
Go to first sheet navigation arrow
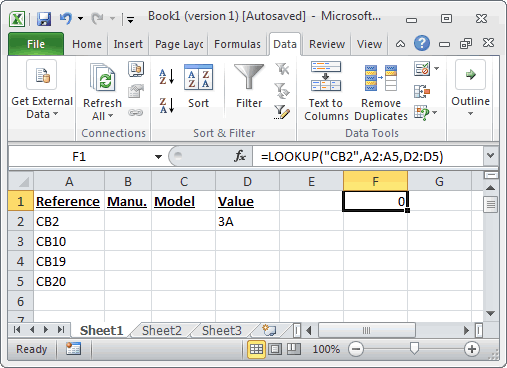[x=17, y=330]
